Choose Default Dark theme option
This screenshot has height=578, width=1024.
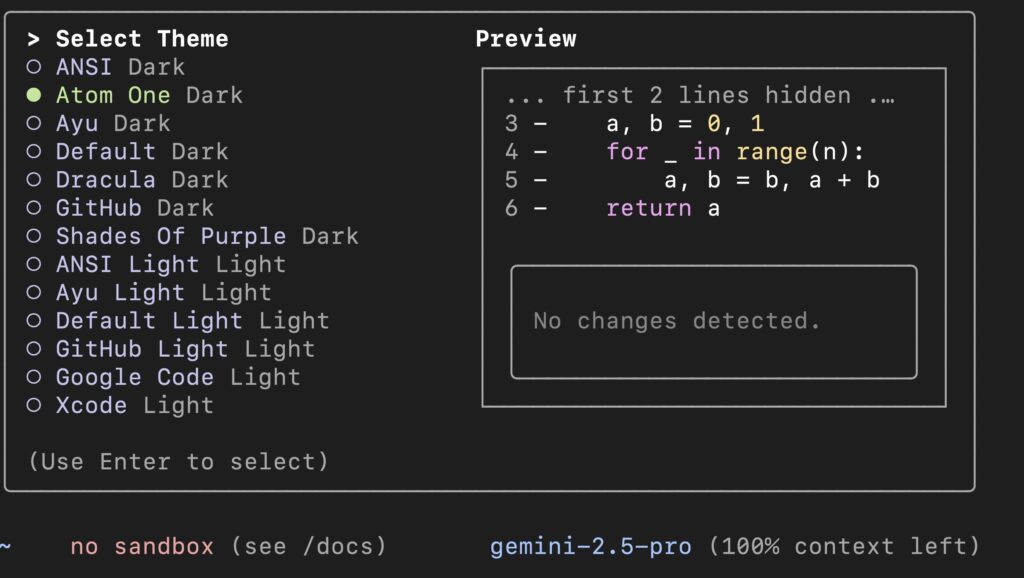tap(142, 152)
